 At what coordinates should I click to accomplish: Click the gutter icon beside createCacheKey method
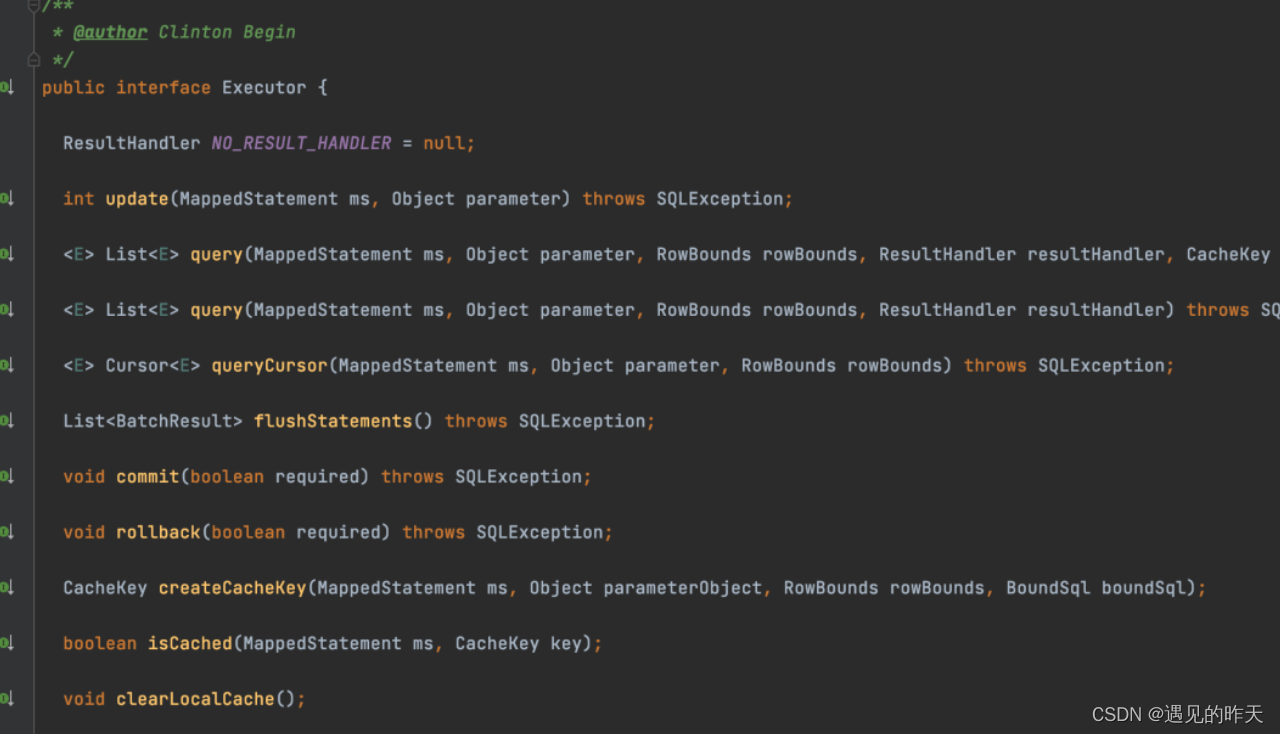7,588
